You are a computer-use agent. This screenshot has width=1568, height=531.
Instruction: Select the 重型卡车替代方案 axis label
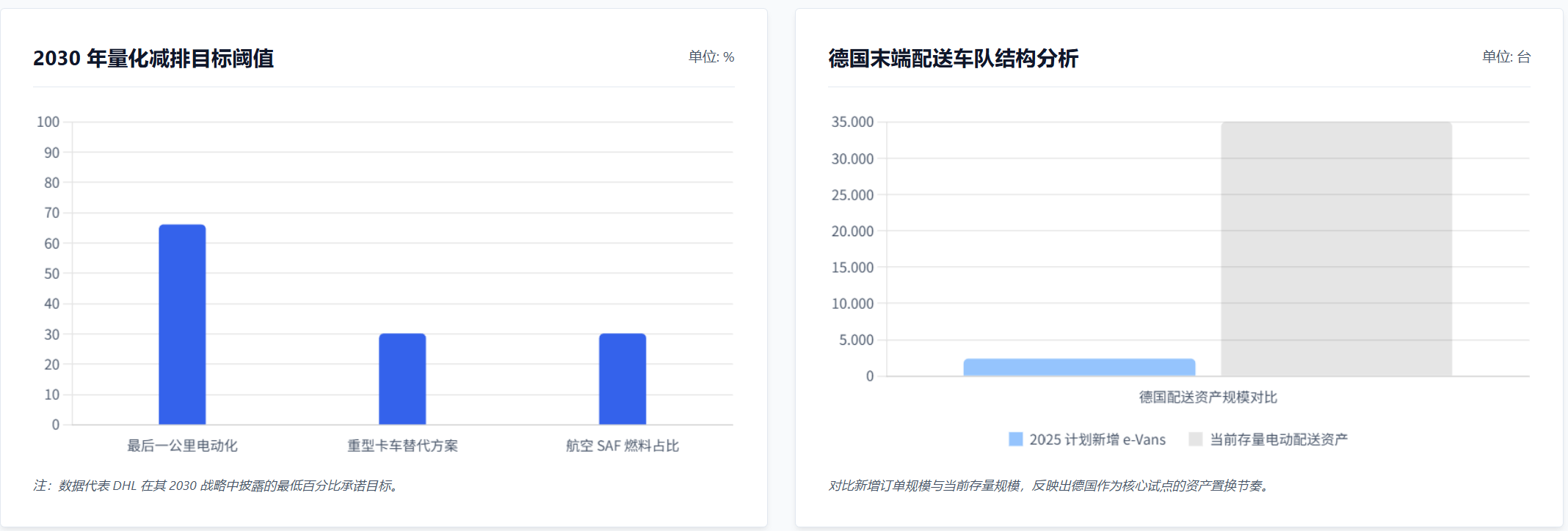[x=402, y=445]
